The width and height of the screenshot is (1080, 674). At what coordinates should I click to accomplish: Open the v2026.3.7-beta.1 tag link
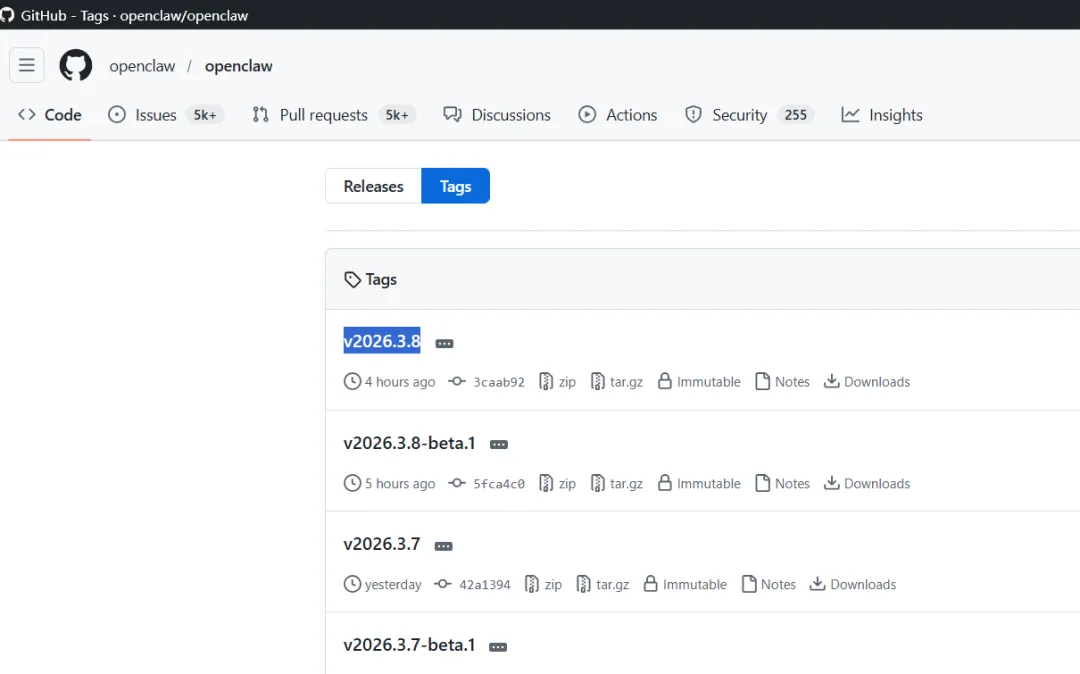coord(409,645)
